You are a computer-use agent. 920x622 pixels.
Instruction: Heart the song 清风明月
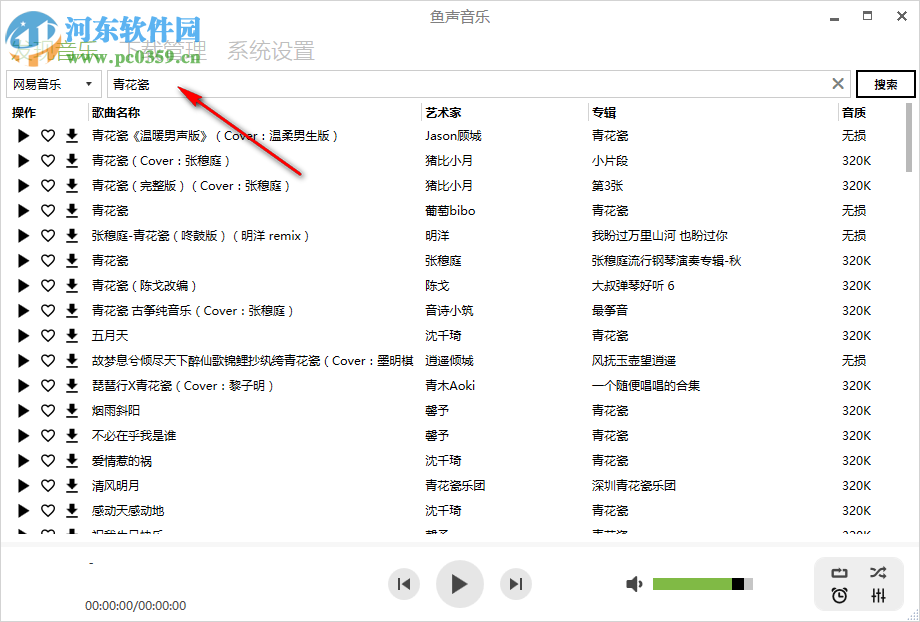[x=47, y=485]
